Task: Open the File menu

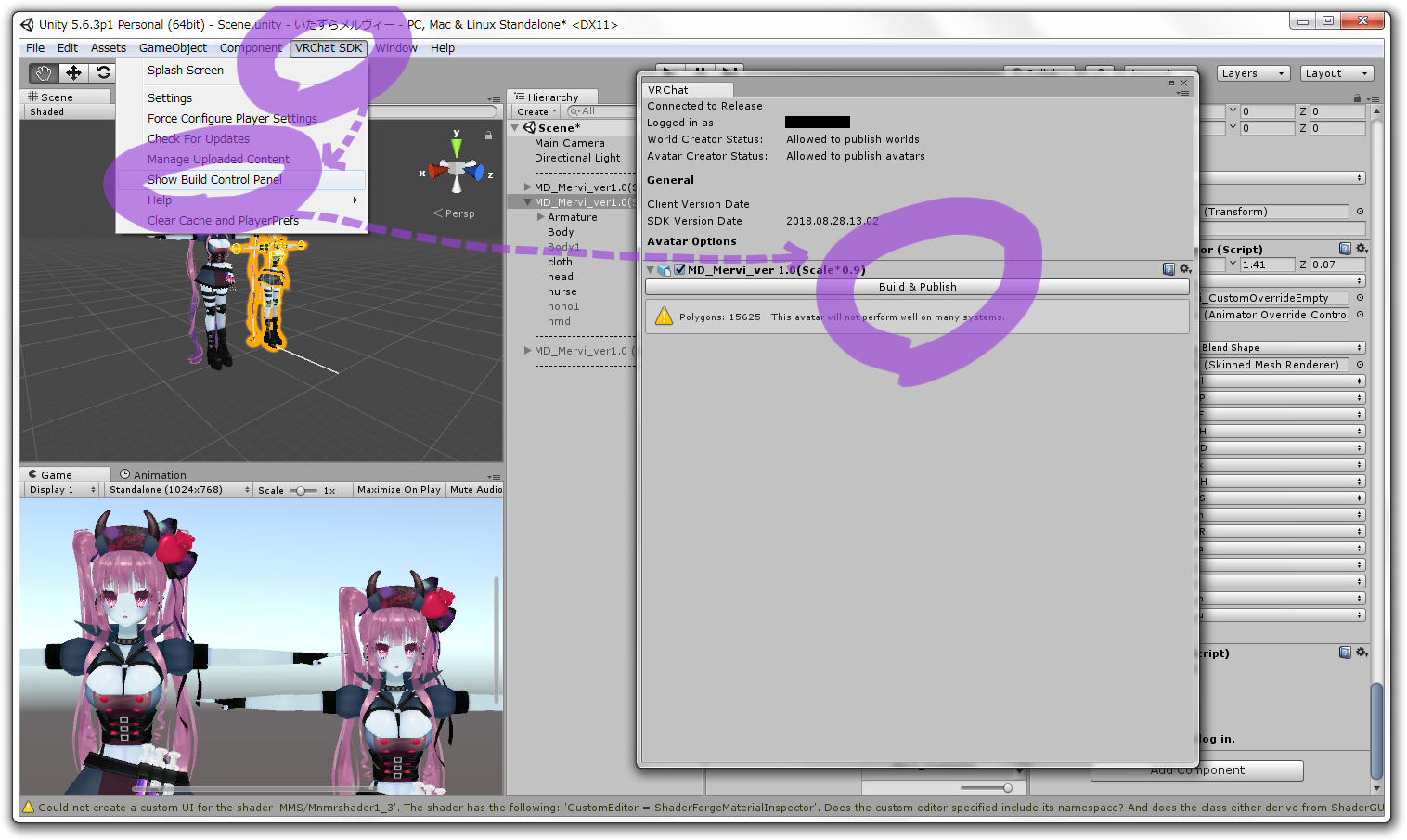Action: click(x=35, y=48)
